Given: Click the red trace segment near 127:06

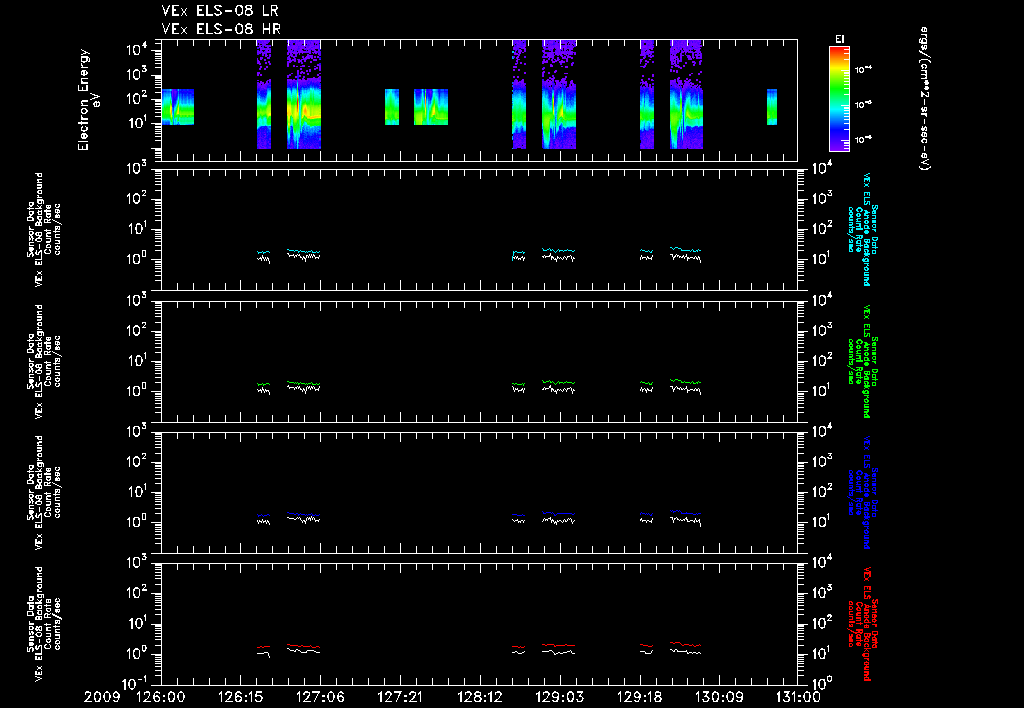Looking at the screenshot, I should click(x=304, y=646).
